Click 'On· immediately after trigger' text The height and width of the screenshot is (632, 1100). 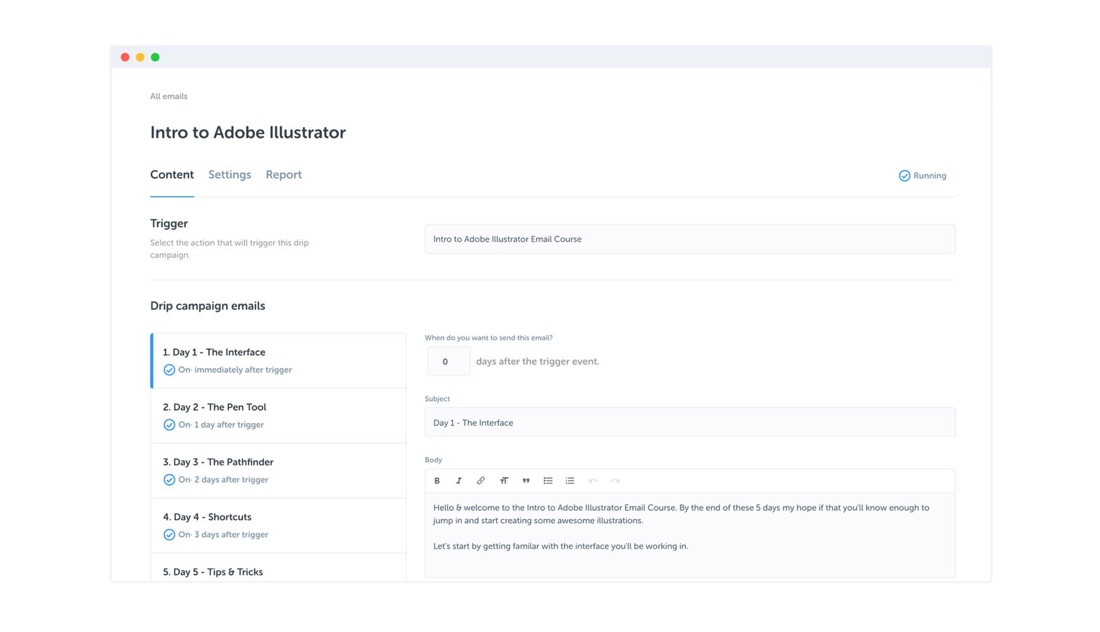235,370
